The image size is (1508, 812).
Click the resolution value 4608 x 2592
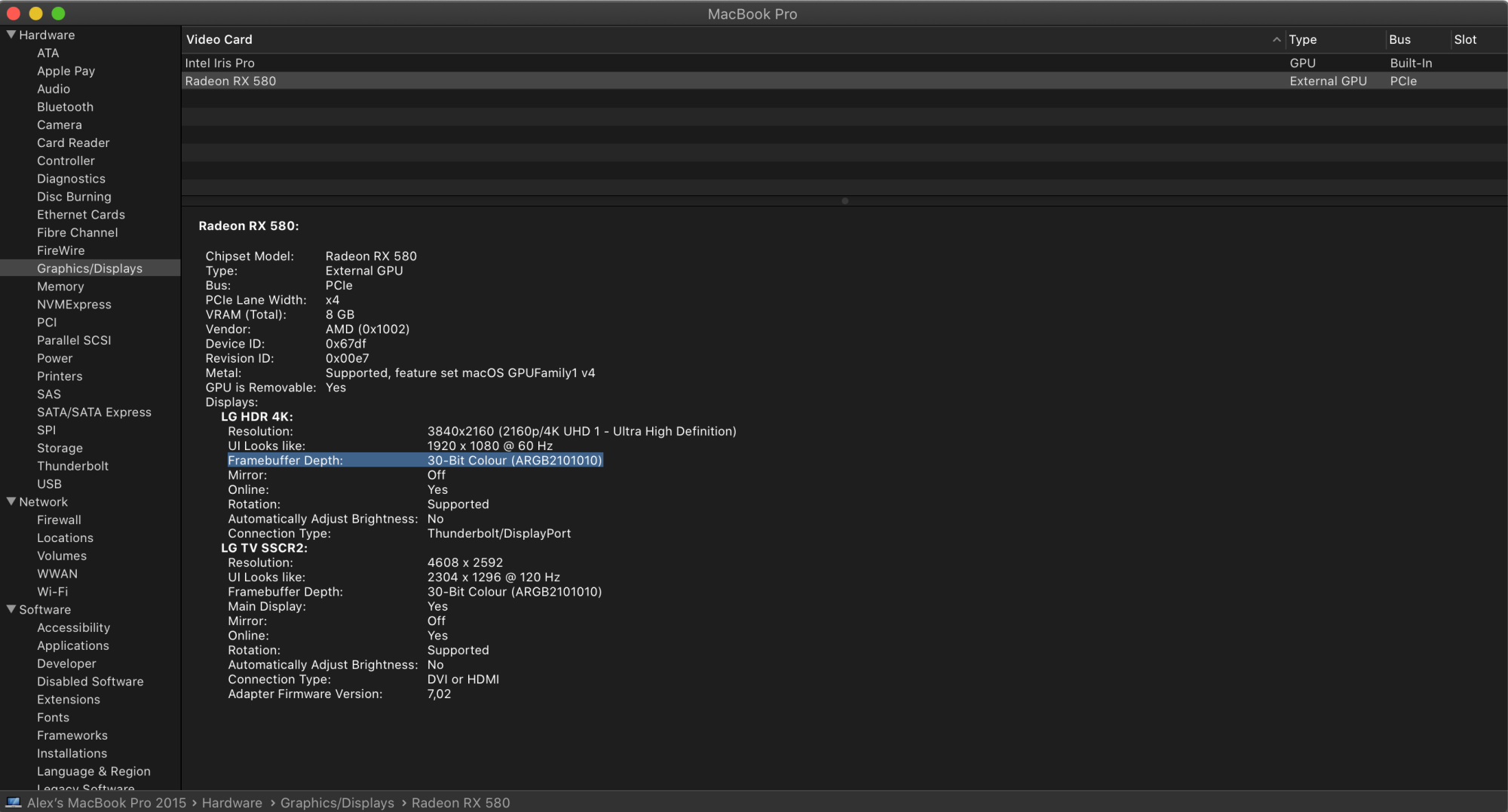tap(465, 562)
